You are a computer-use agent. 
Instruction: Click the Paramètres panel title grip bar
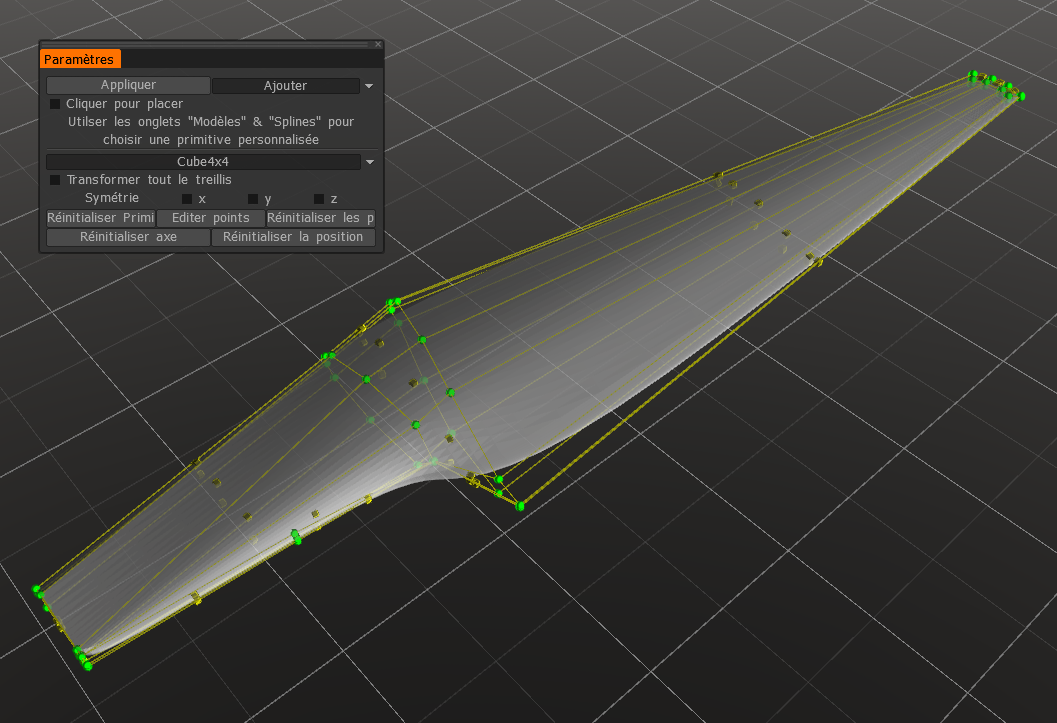tap(206, 44)
